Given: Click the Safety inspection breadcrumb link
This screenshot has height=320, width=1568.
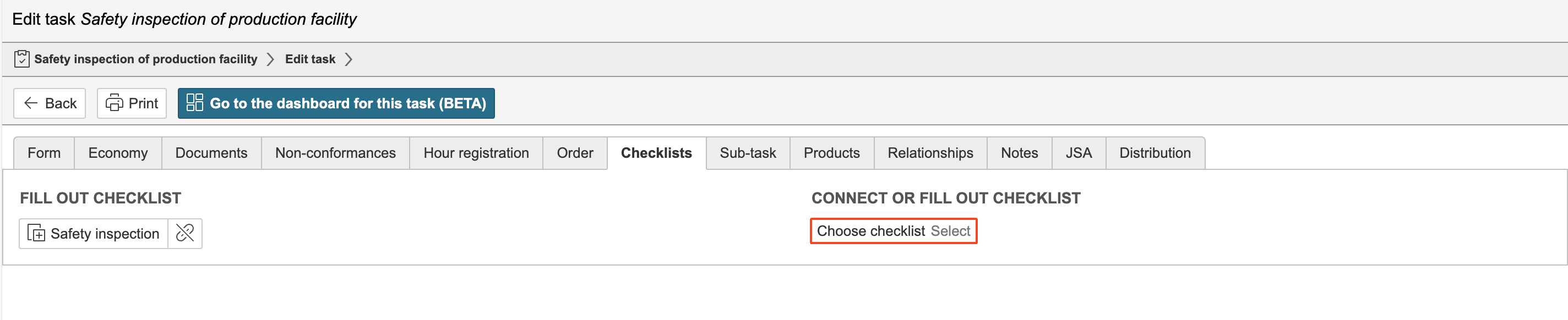Looking at the screenshot, I should pyautogui.click(x=145, y=59).
